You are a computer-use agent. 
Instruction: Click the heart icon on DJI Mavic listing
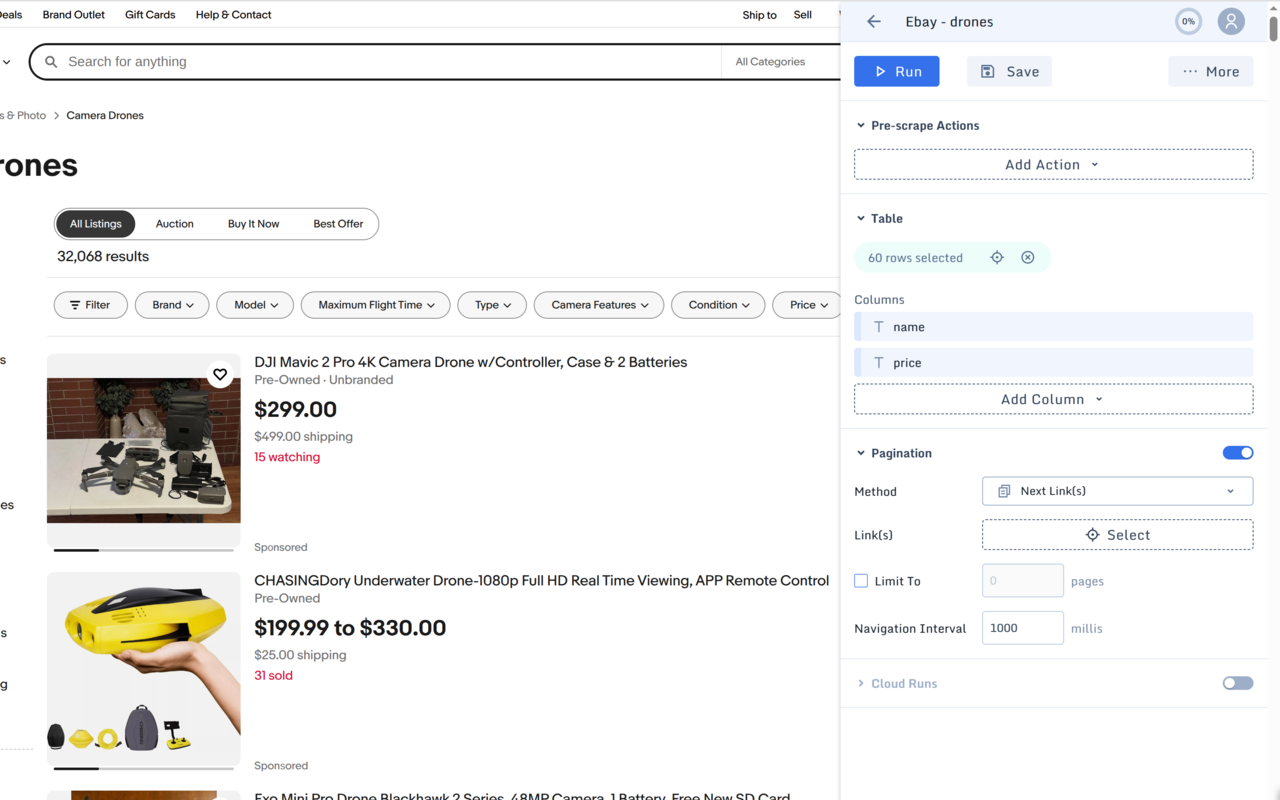(220, 375)
